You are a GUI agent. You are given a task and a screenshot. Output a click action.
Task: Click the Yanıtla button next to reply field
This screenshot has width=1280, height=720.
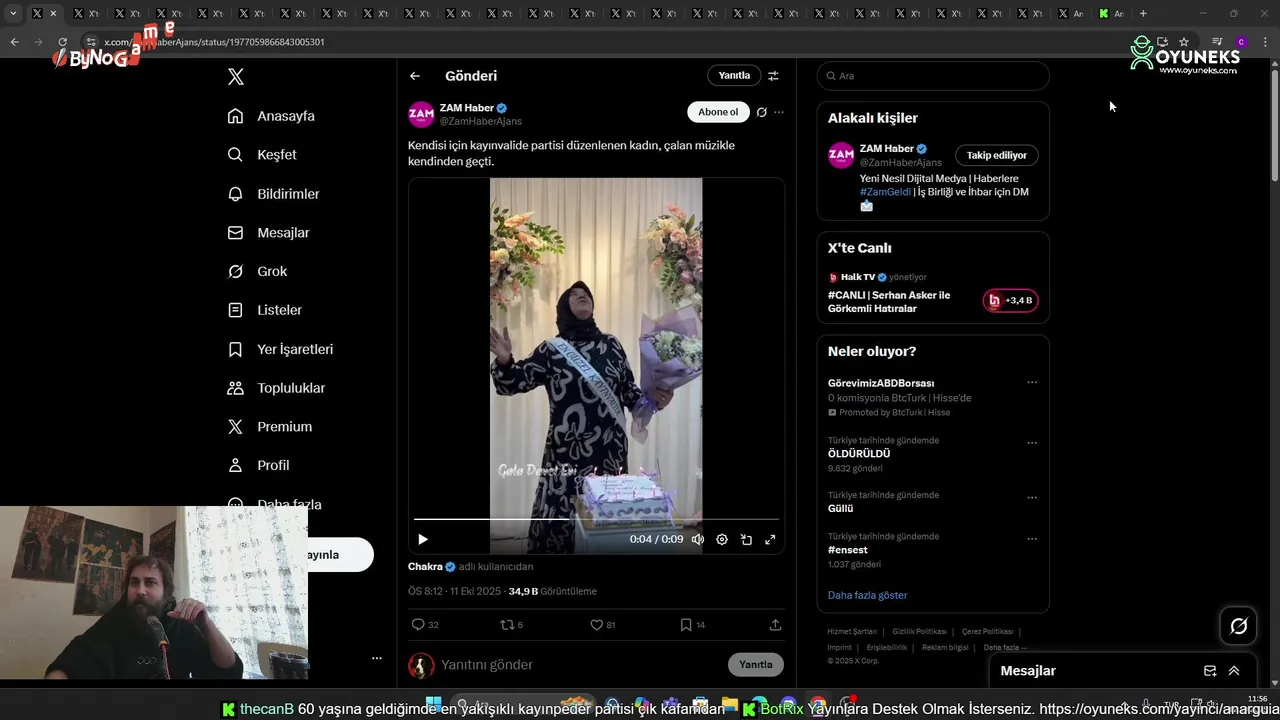(756, 665)
